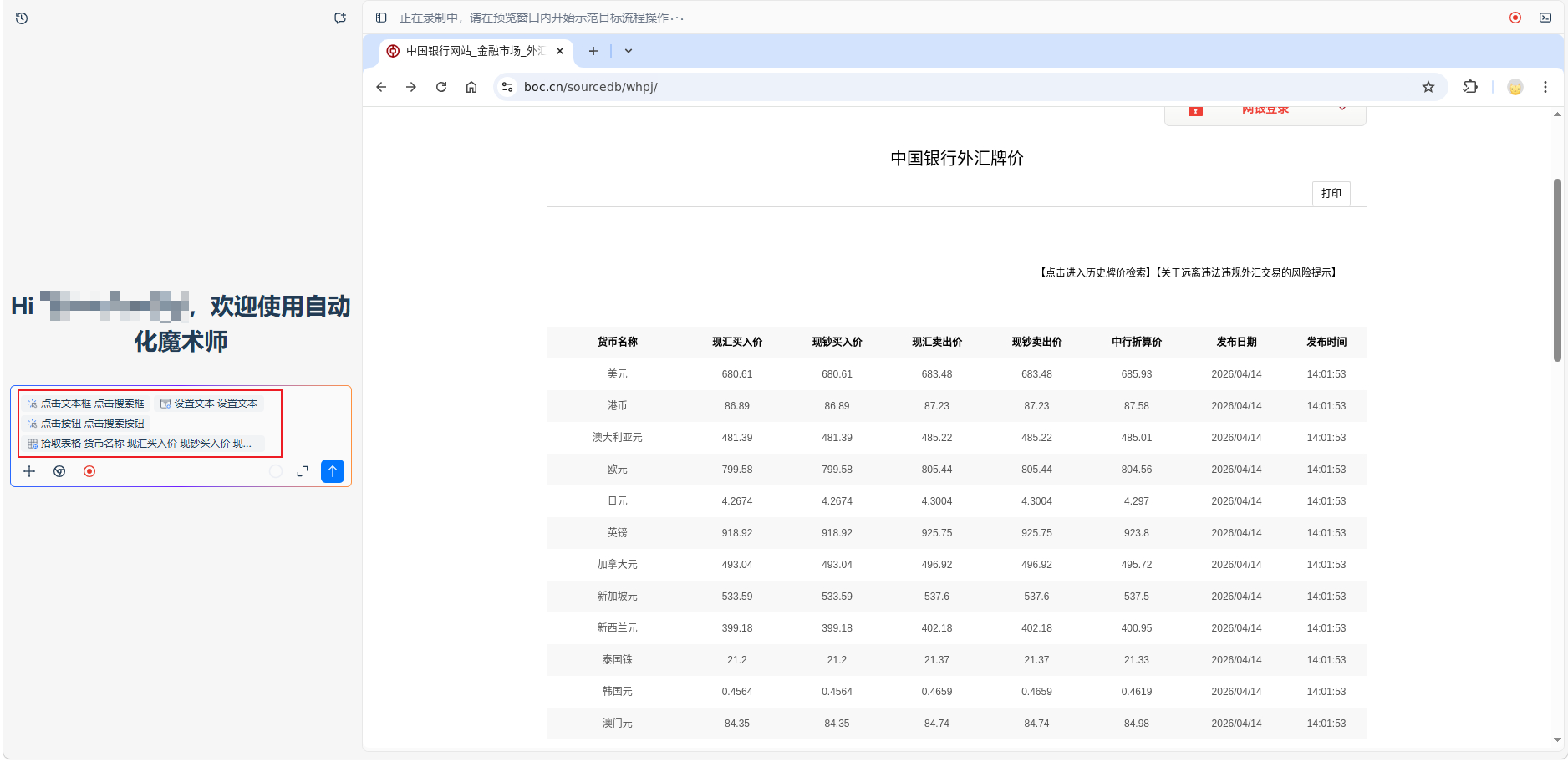Open the browser extensions icon
The height and width of the screenshot is (762, 1568).
pos(1470,87)
